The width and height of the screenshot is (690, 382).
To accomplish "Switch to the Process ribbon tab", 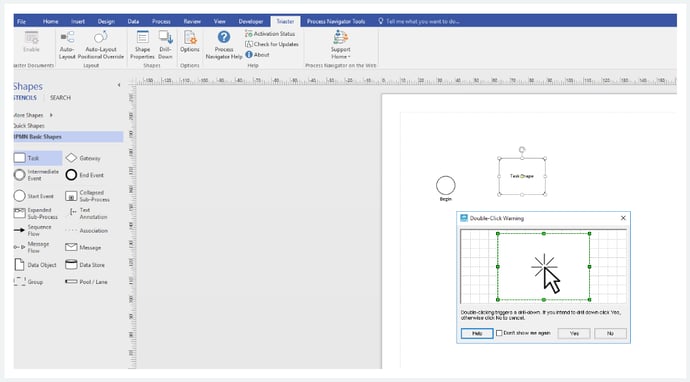I will [x=161, y=21].
